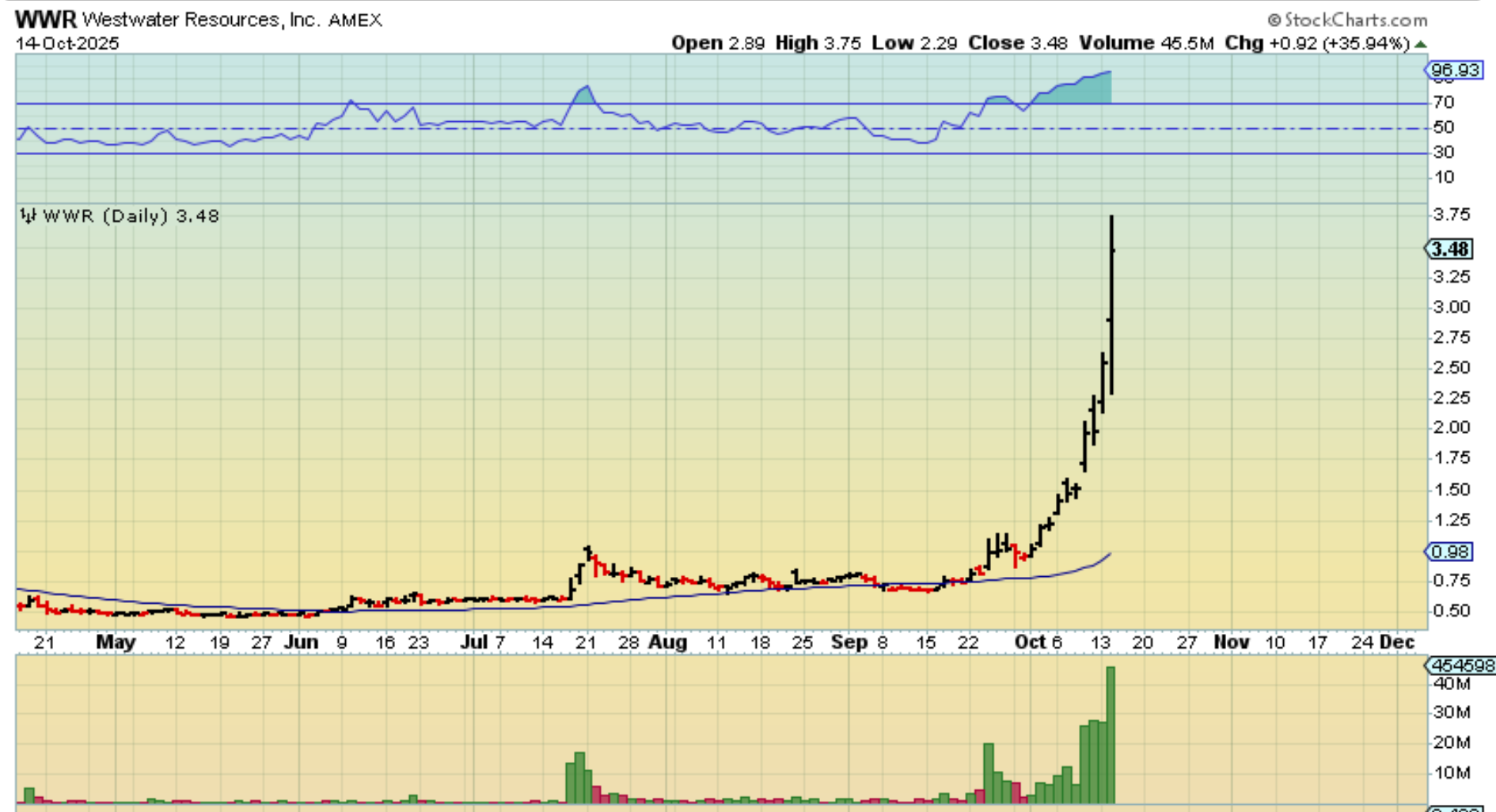This screenshot has height=812, width=1496.
Task: Click the 3.25 label on the price axis
Action: coord(1452,276)
